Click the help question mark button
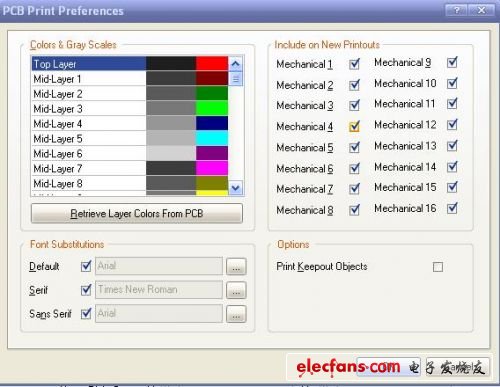 pyautogui.click(x=457, y=10)
